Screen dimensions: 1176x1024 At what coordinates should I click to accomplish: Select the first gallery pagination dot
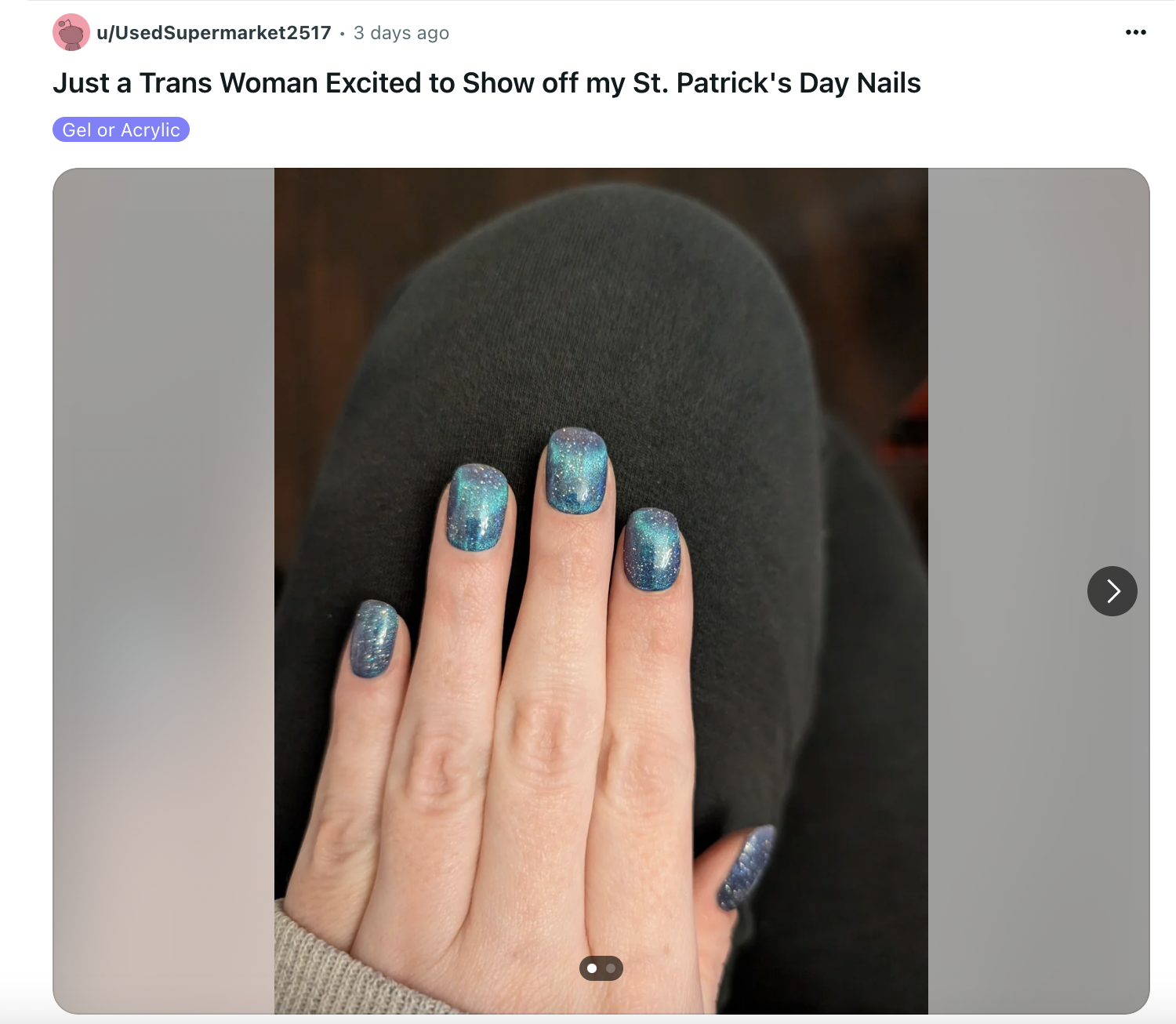tap(592, 968)
